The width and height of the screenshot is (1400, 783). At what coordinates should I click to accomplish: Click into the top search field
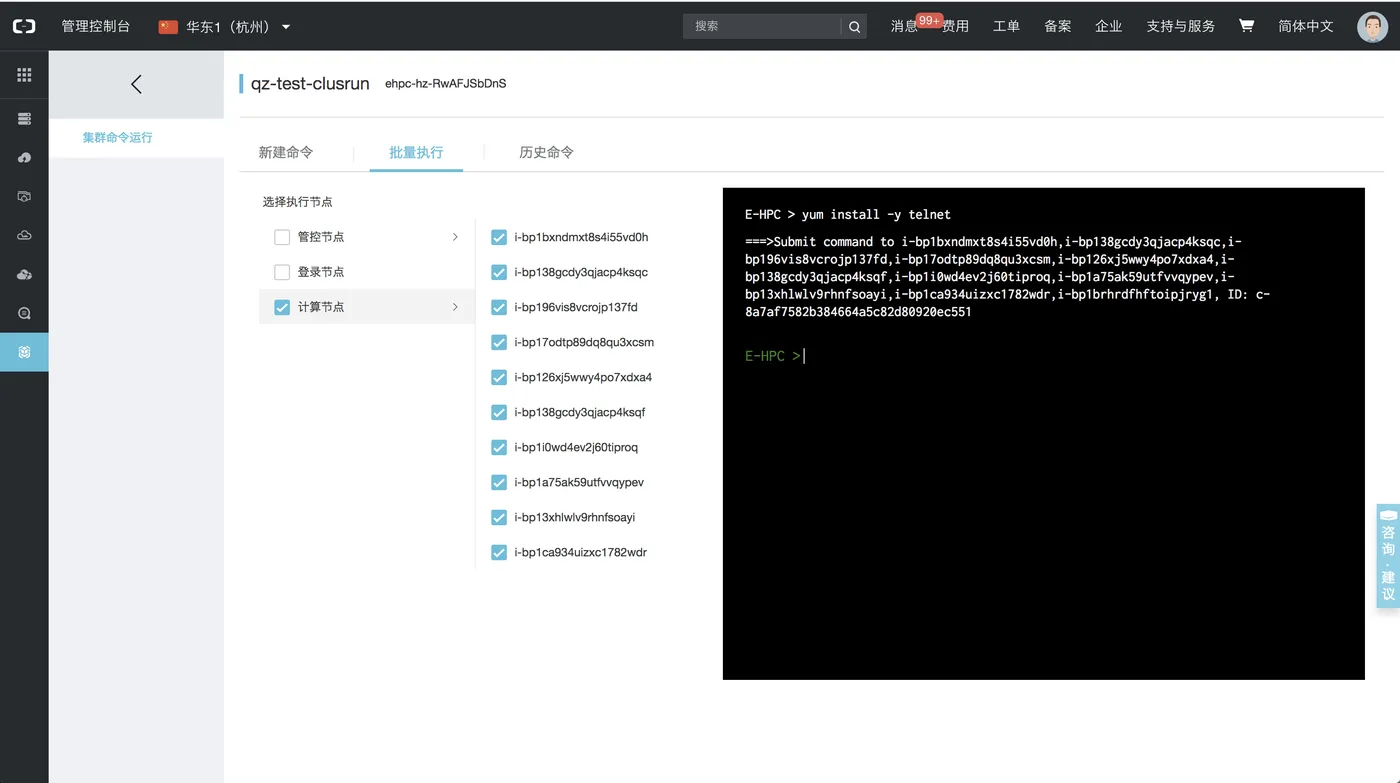click(x=762, y=27)
